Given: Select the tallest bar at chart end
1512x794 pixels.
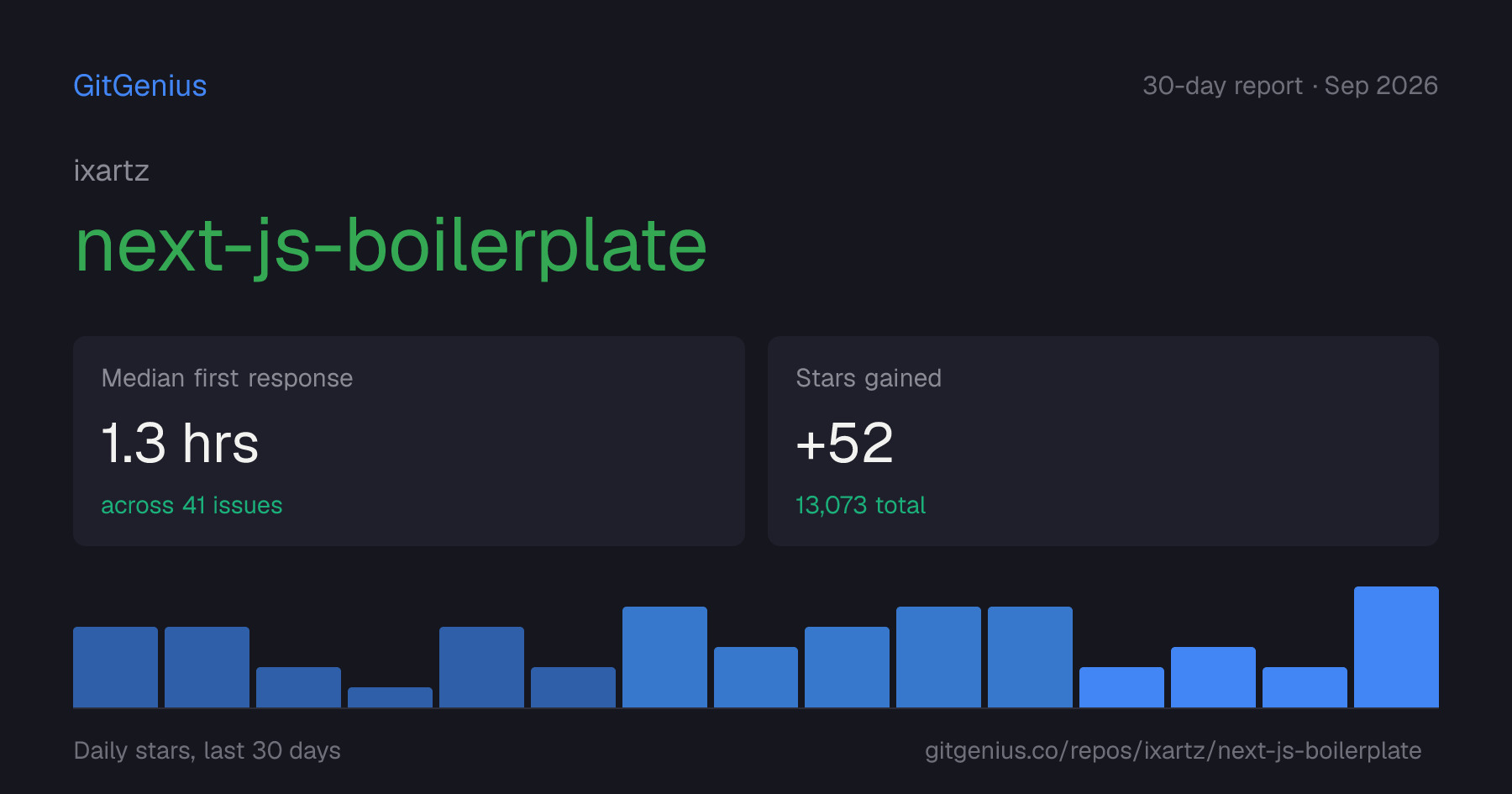Looking at the screenshot, I should pos(1396,647).
